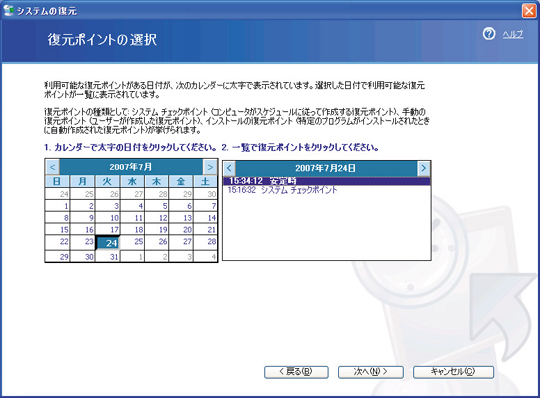Select July 1 in the calendar
Screen dimensions: 540x398
(58, 206)
